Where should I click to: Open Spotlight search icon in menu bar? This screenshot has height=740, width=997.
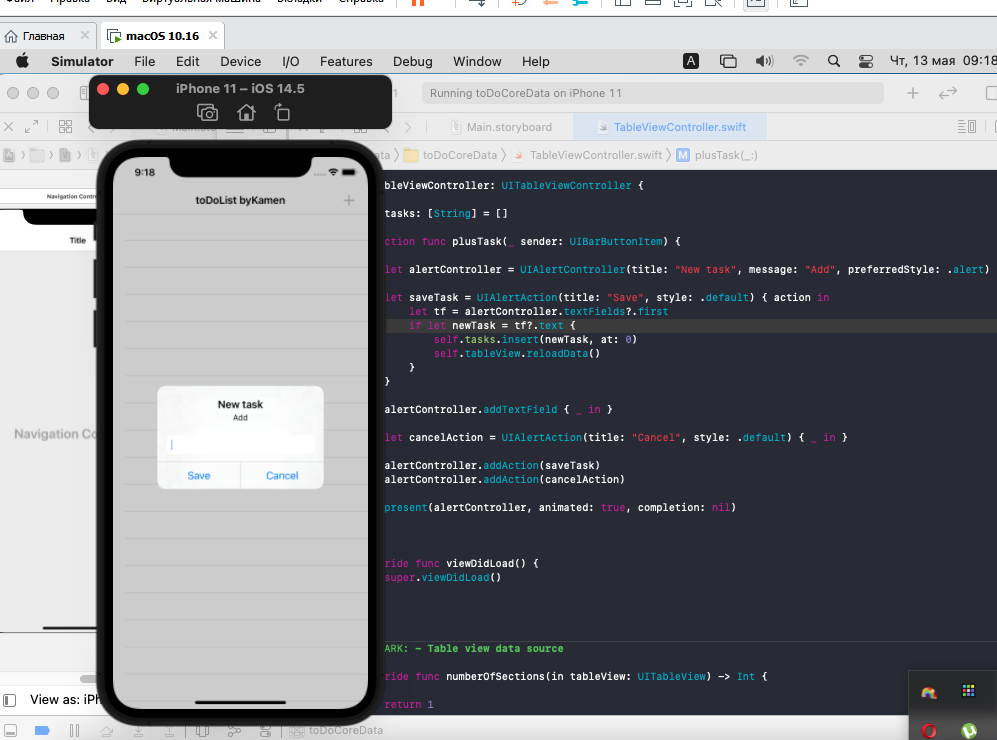[834, 61]
